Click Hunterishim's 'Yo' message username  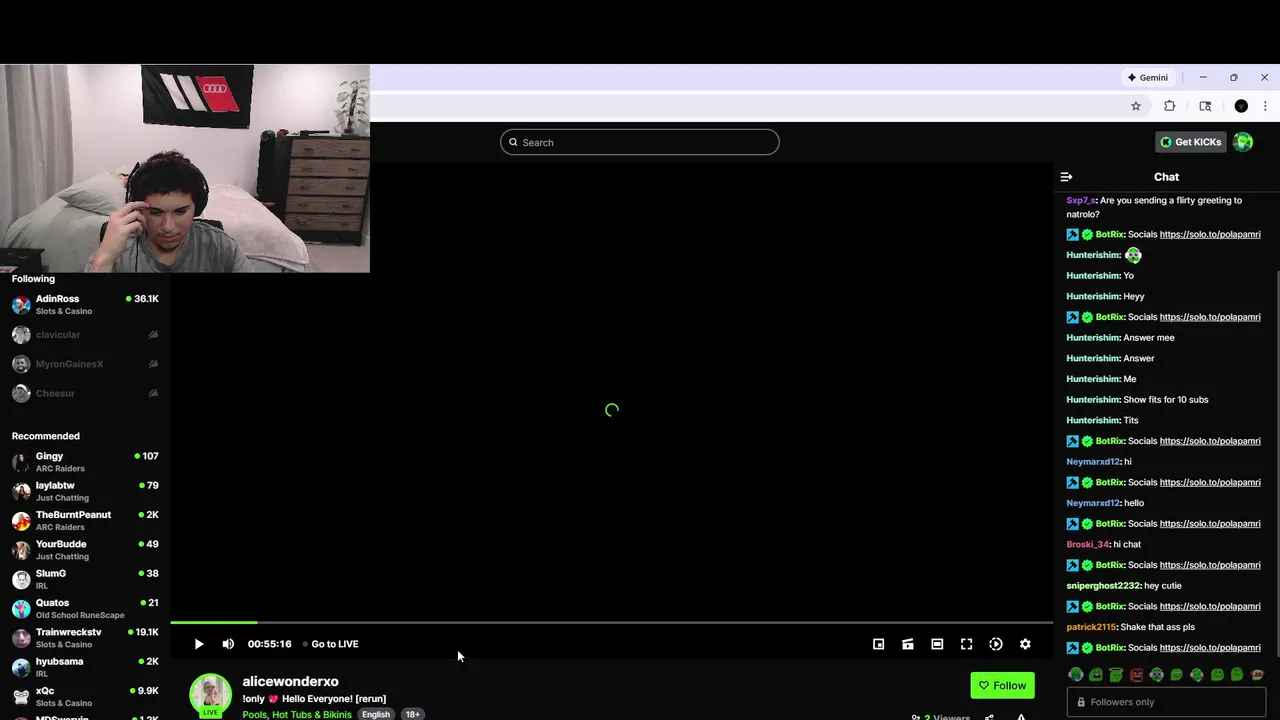tap(1092, 276)
